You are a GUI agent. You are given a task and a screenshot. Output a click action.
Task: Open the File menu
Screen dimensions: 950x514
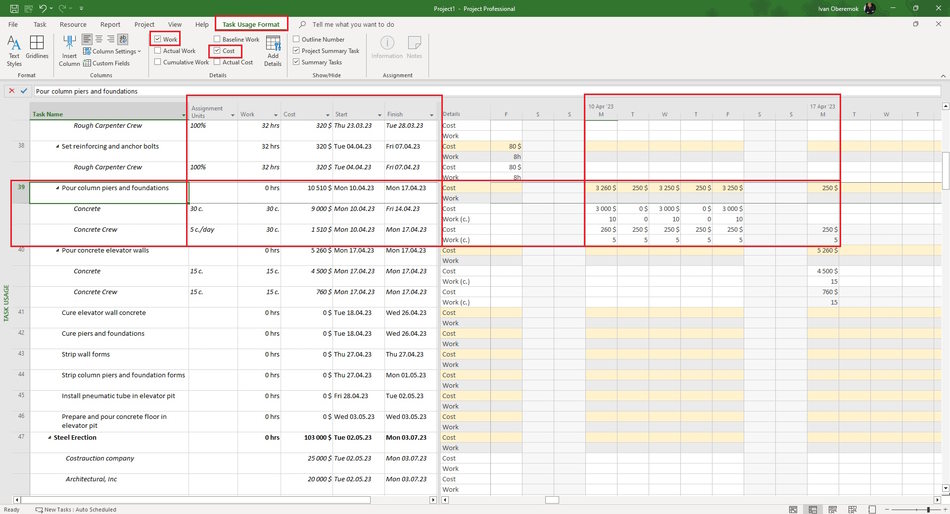13,24
